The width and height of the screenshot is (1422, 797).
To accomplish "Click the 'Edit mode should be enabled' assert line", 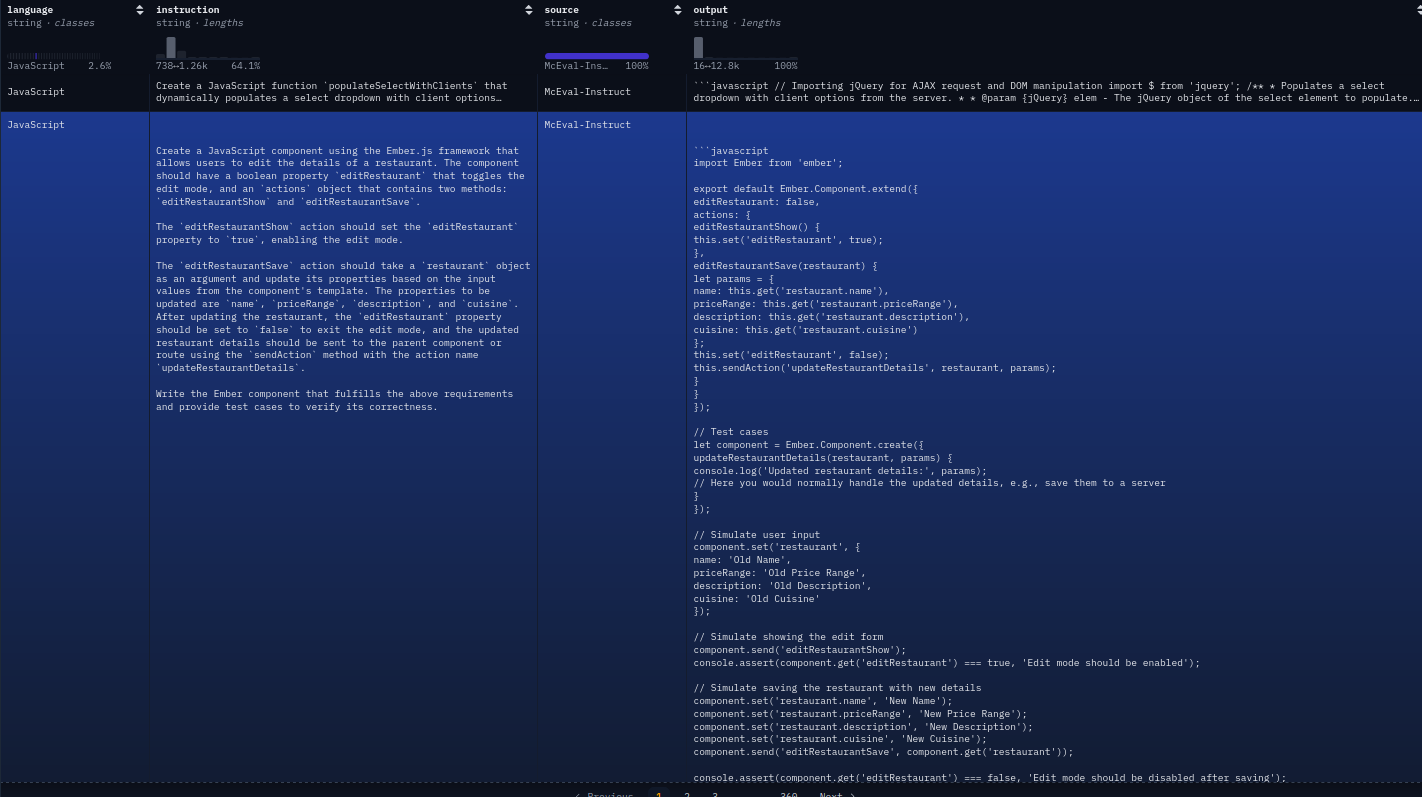I will click(946, 663).
